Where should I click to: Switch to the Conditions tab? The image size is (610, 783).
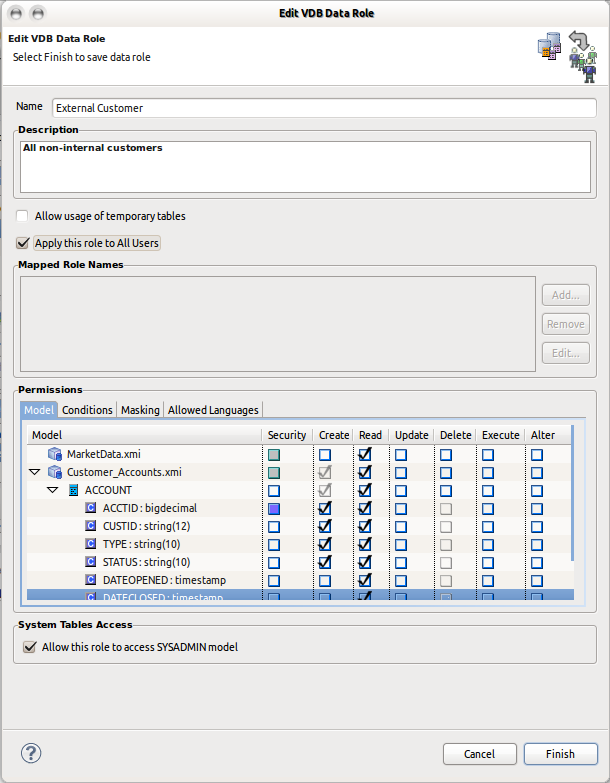point(87,410)
